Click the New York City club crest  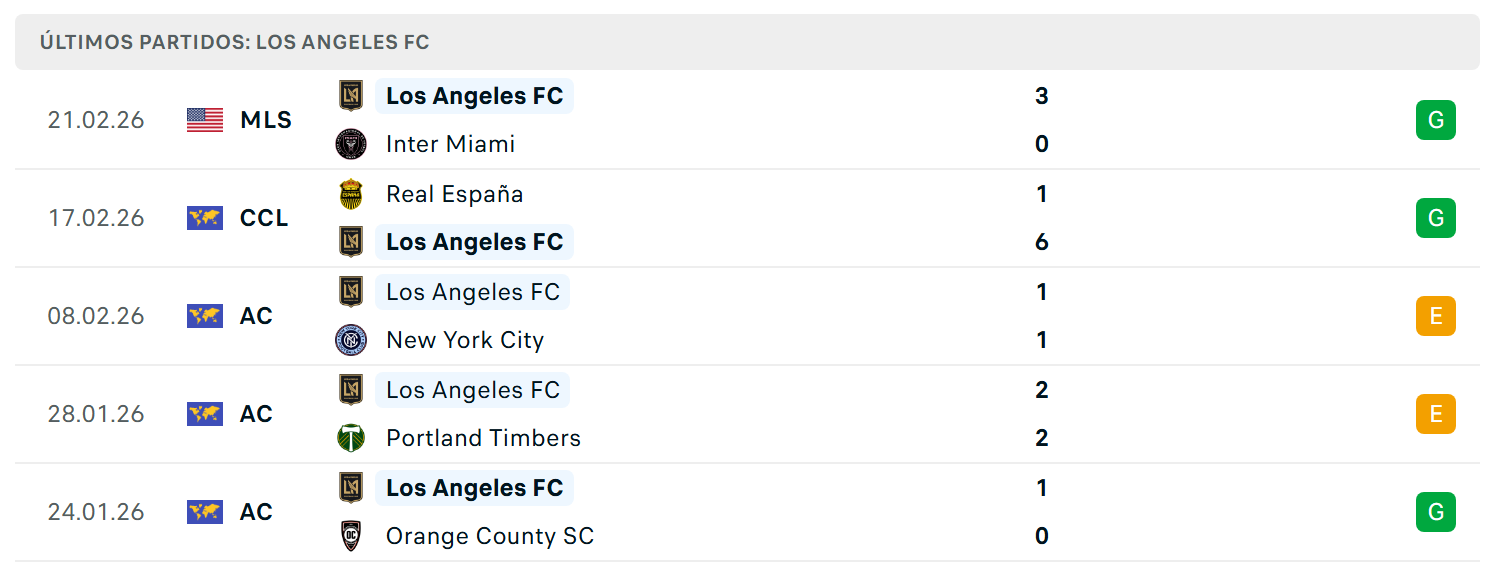tap(351, 340)
